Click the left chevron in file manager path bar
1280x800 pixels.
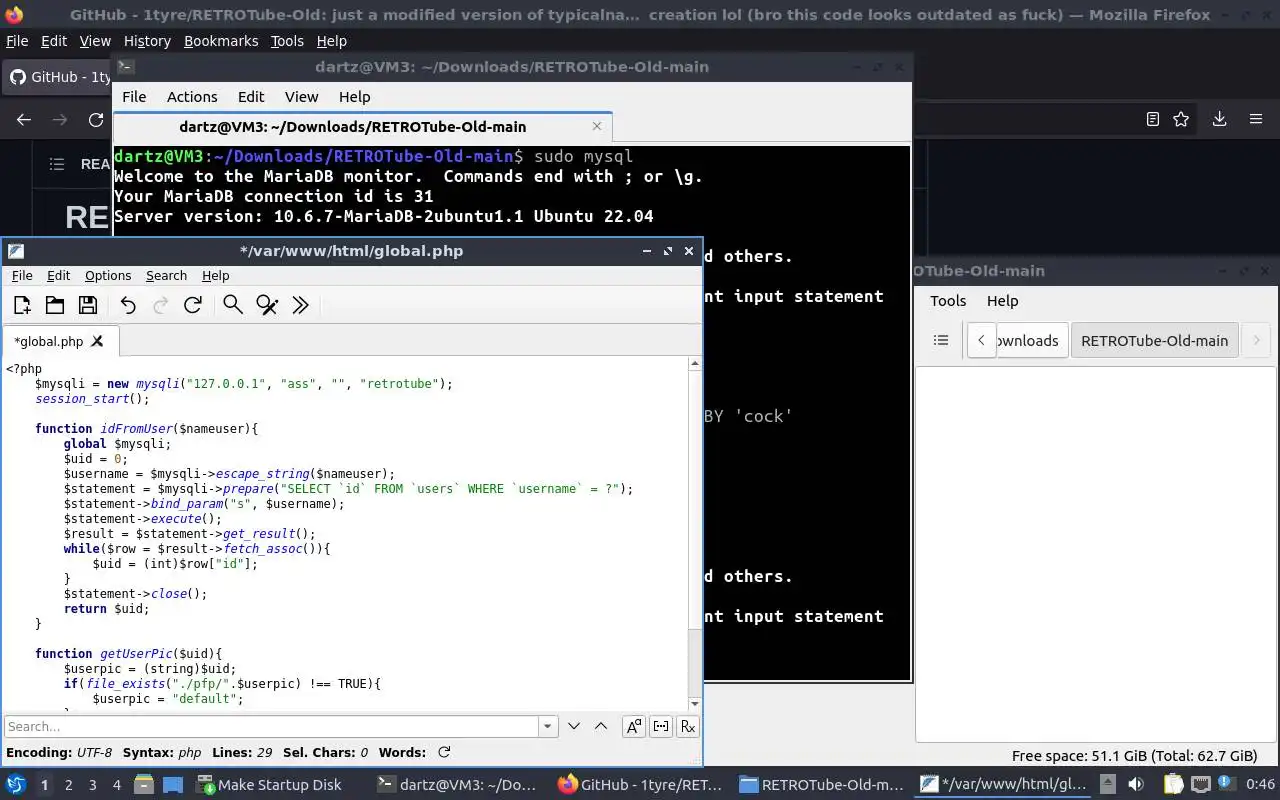click(981, 340)
